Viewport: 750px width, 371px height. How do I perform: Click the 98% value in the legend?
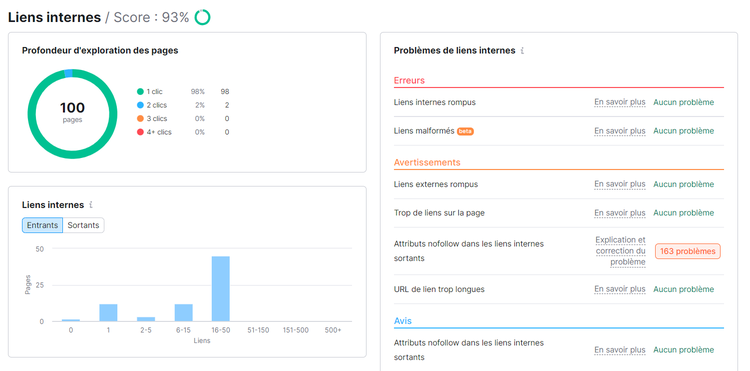(x=198, y=92)
